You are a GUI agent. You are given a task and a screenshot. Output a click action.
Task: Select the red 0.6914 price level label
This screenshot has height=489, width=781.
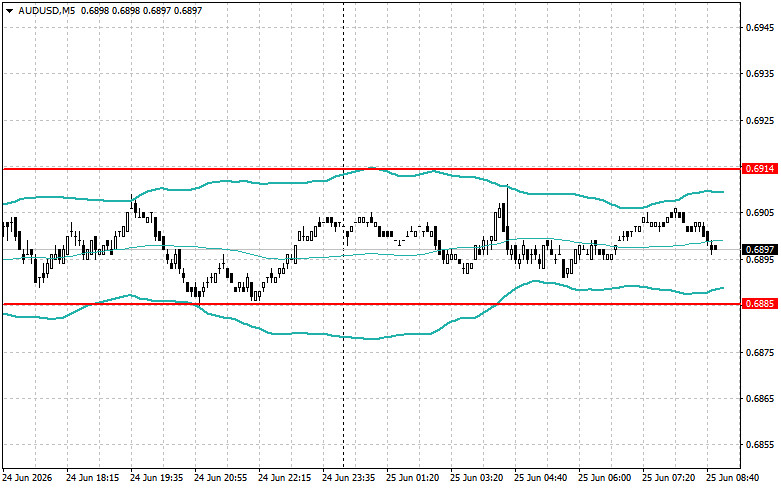click(760, 169)
